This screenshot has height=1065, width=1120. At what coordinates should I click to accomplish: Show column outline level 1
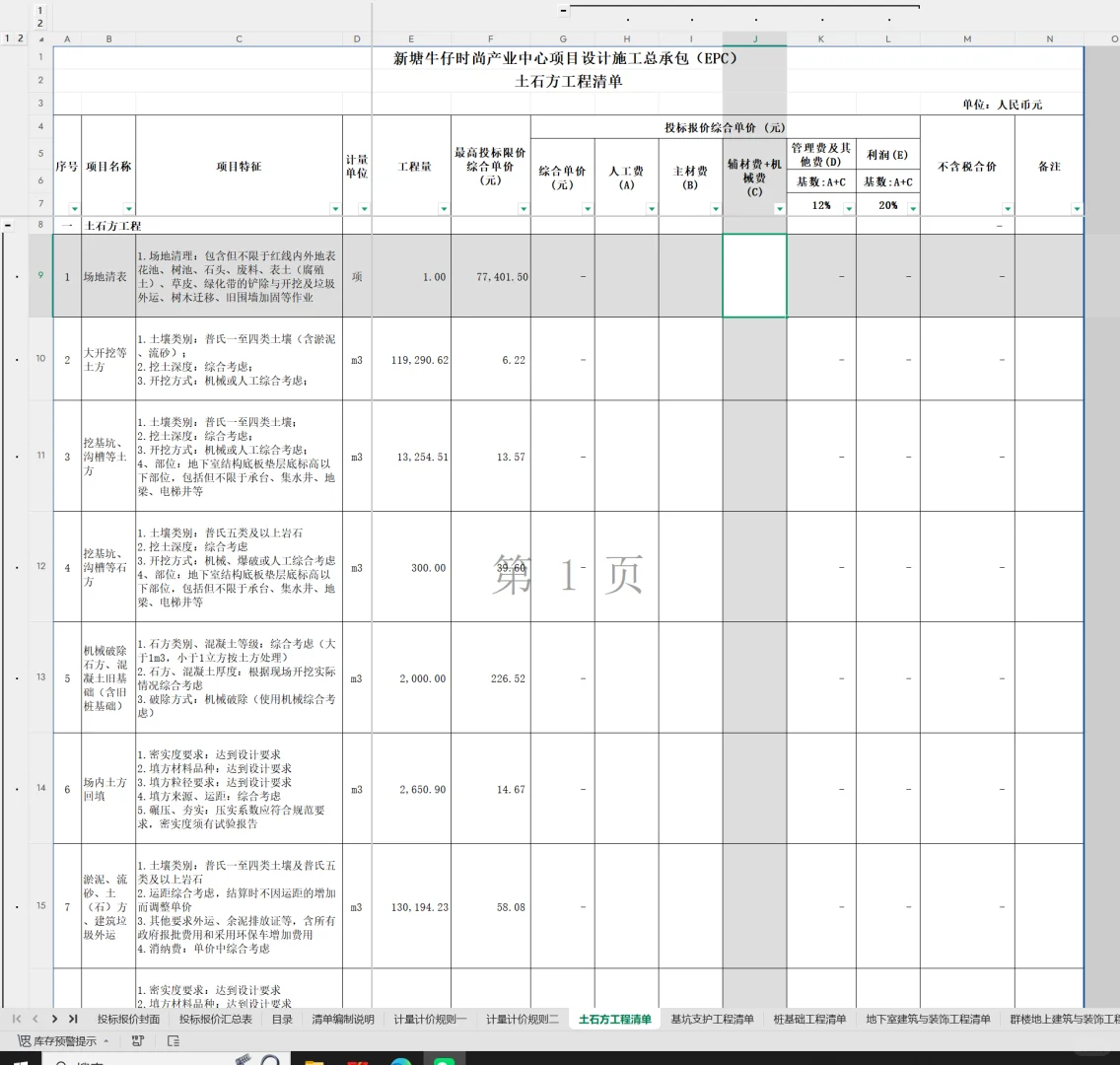(40, 10)
